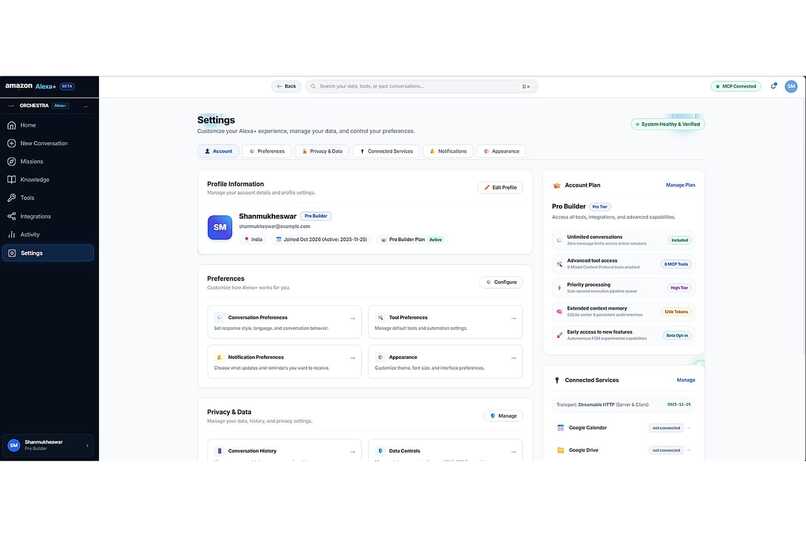Open the Integrations sidebar icon
Viewport: 806px width, 537px height.
pyautogui.click(x=12, y=216)
